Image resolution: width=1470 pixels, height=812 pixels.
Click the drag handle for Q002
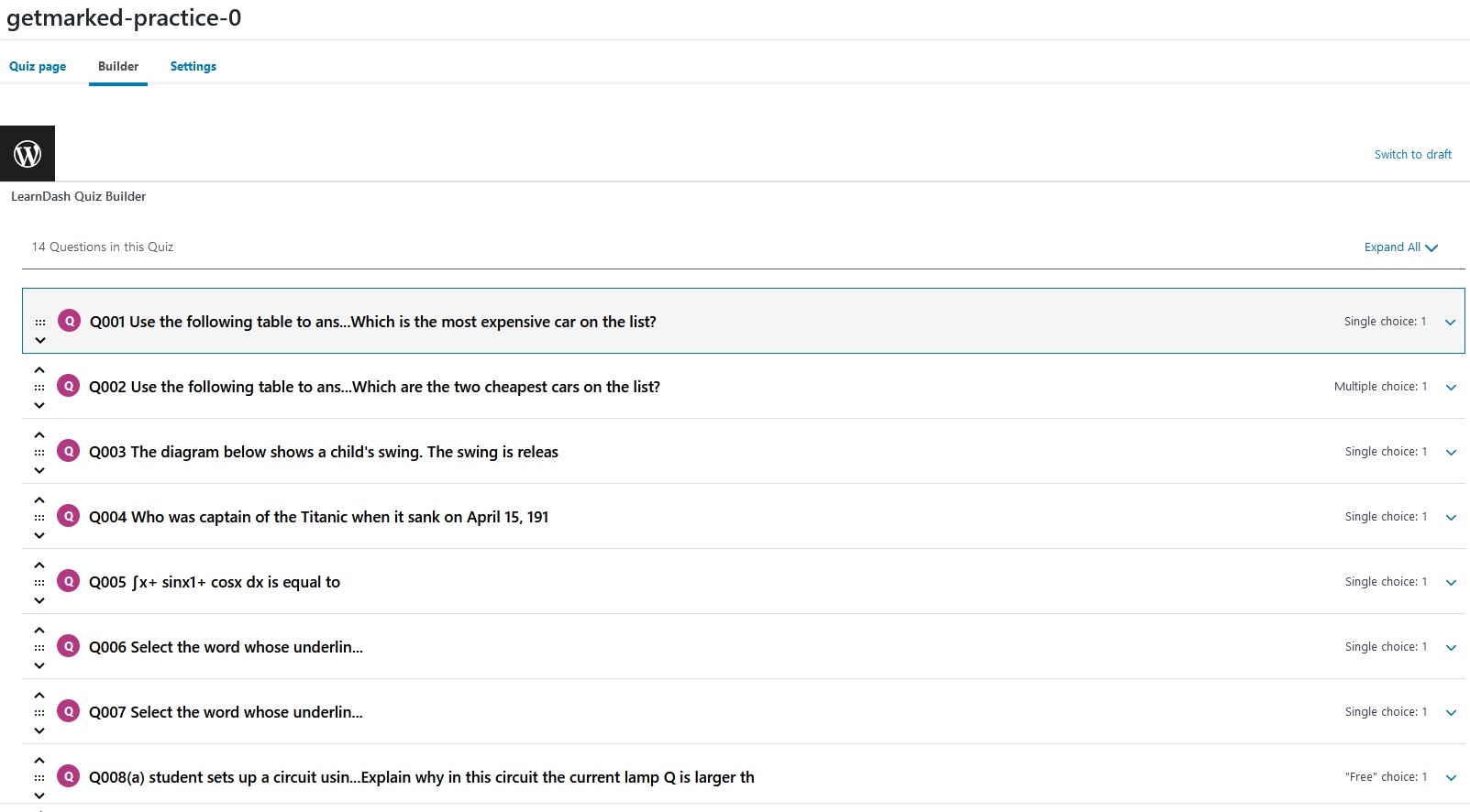coord(39,388)
